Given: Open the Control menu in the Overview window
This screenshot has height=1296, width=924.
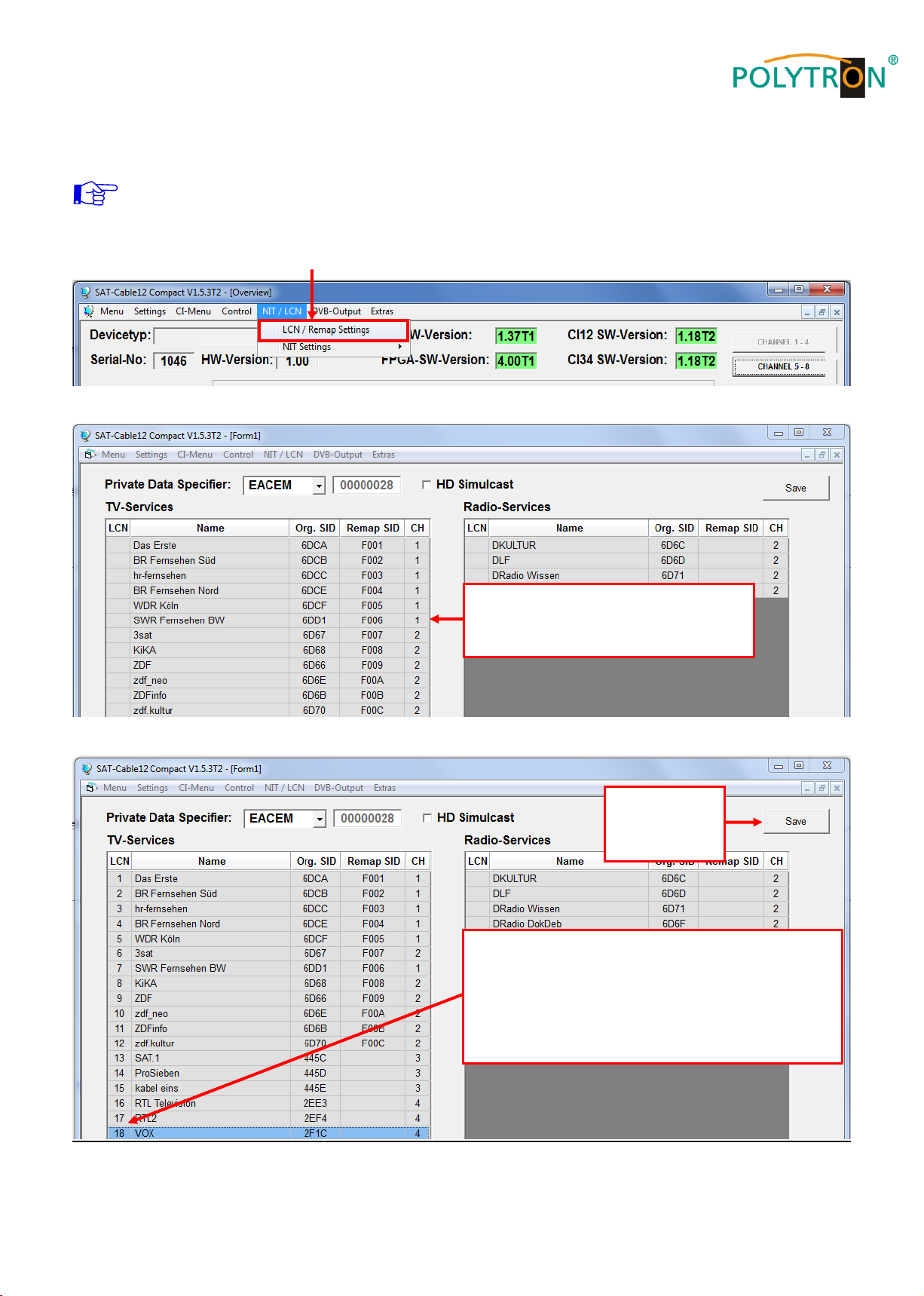Looking at the screenshot, I should (x=237, y=311).
